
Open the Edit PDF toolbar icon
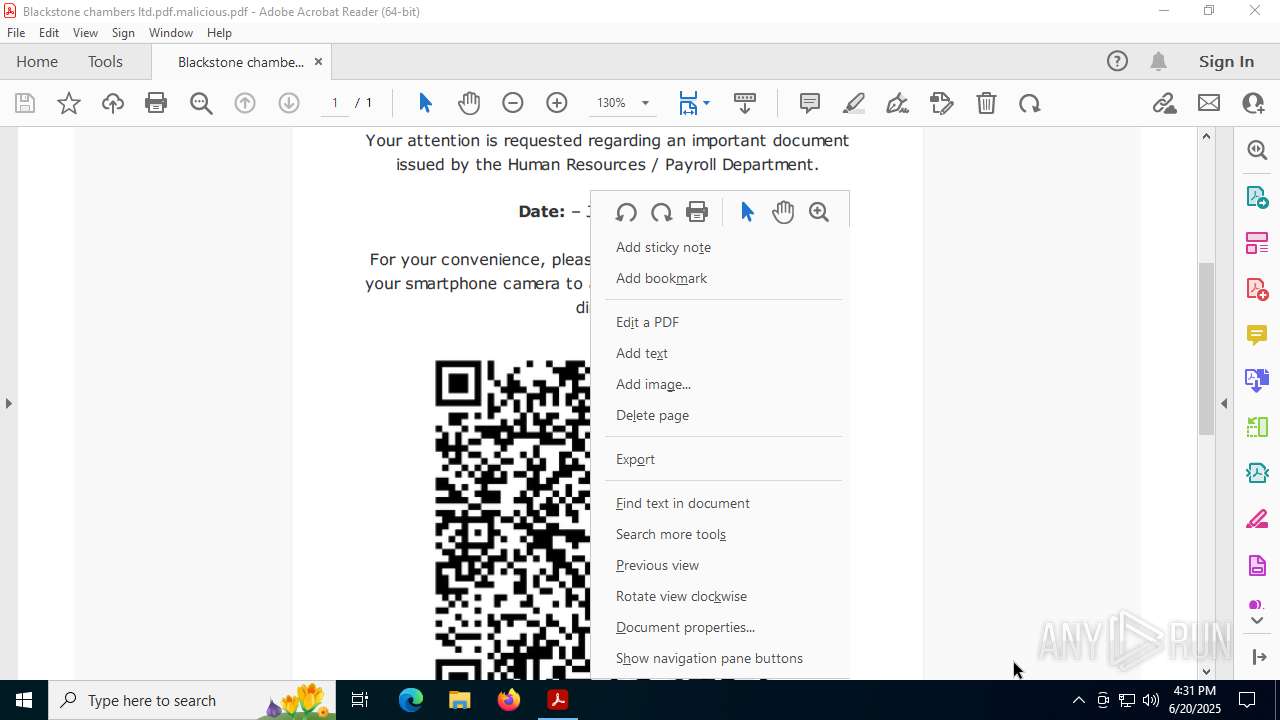tap(942, 103)
